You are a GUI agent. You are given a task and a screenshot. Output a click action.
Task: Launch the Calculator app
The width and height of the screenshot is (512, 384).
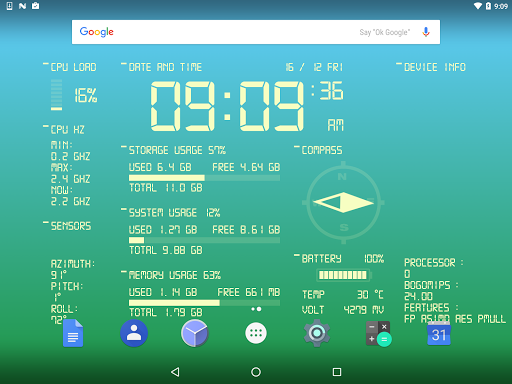pyautogui.click(x=379, y=334)
